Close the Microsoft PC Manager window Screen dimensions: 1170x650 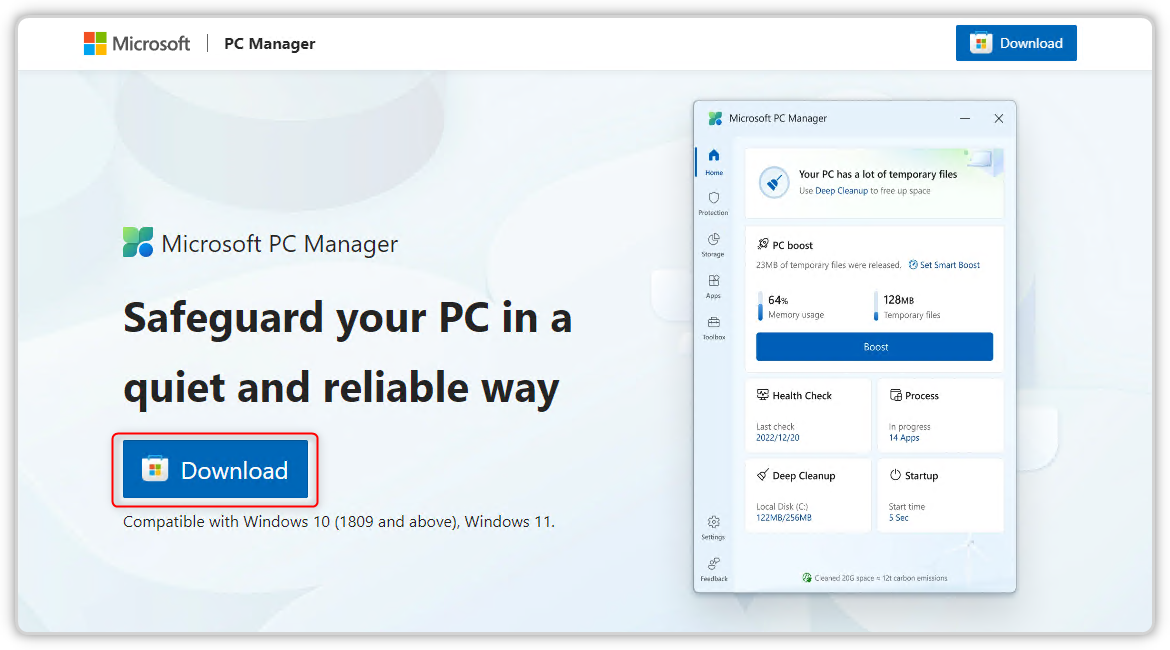(x=998, y=118)
